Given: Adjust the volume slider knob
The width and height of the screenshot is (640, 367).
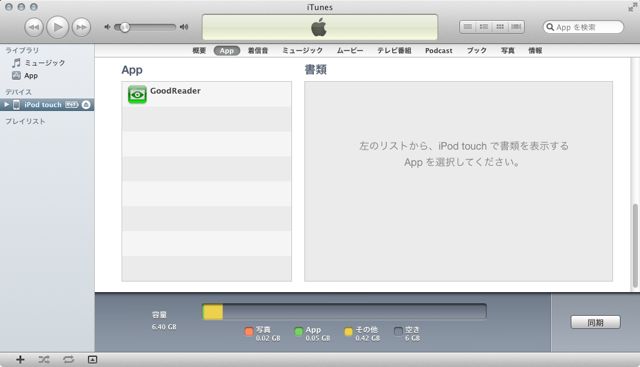Looking at the screenshot, I should [124, 27].
